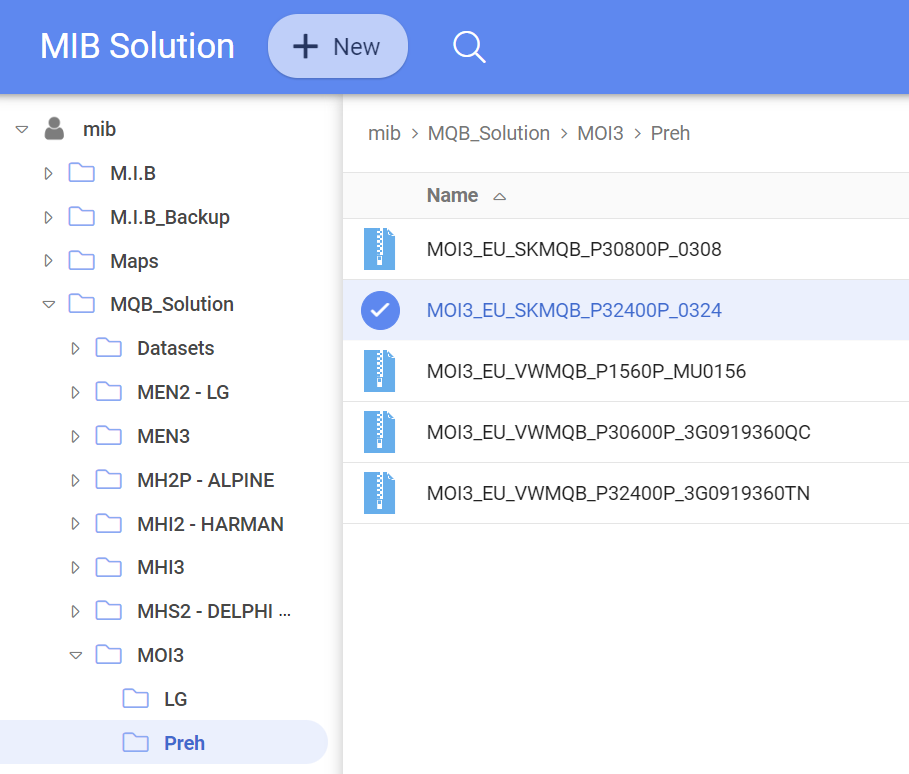Sort files by Name column header
Screen dimensions: 909x774
(x=452, y=195)
